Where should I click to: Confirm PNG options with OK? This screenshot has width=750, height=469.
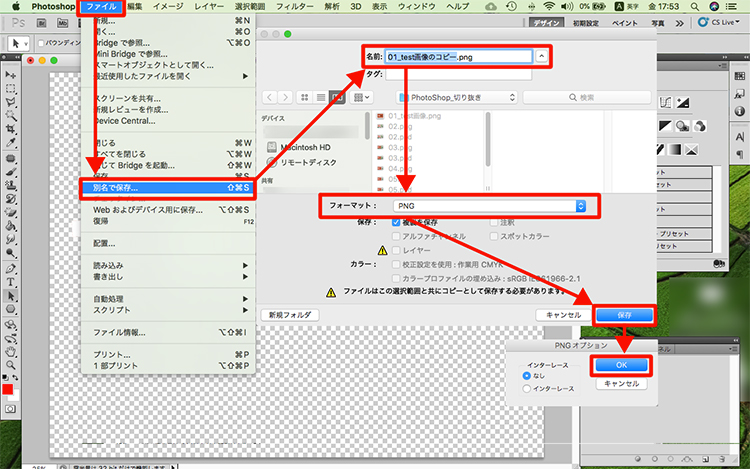[621, 365]
